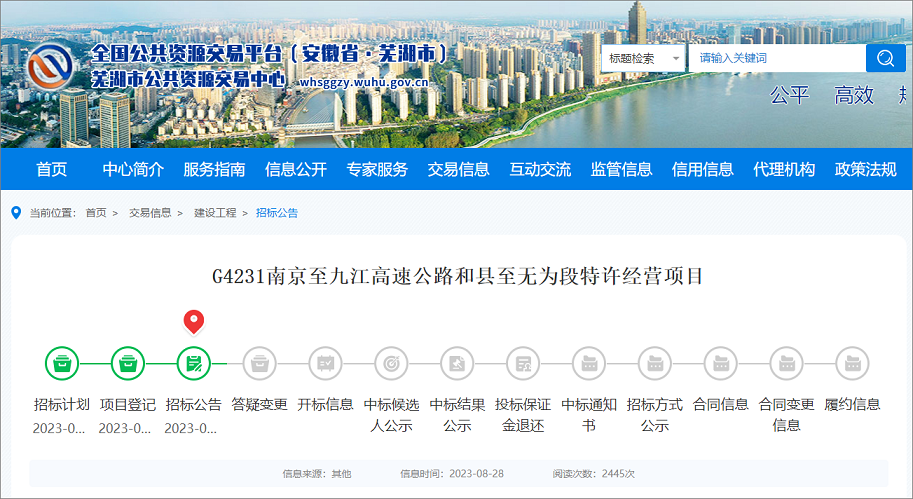Open the 中标结果公示 step icon
Screen dimensions: 913x499
[457, 363]
